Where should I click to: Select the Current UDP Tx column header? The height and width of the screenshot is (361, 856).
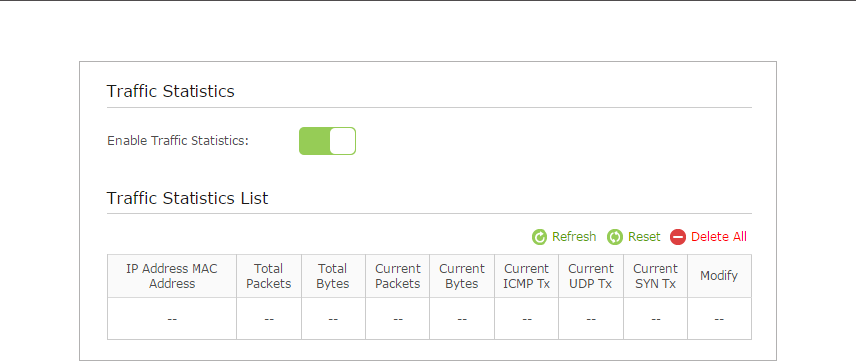591,276
